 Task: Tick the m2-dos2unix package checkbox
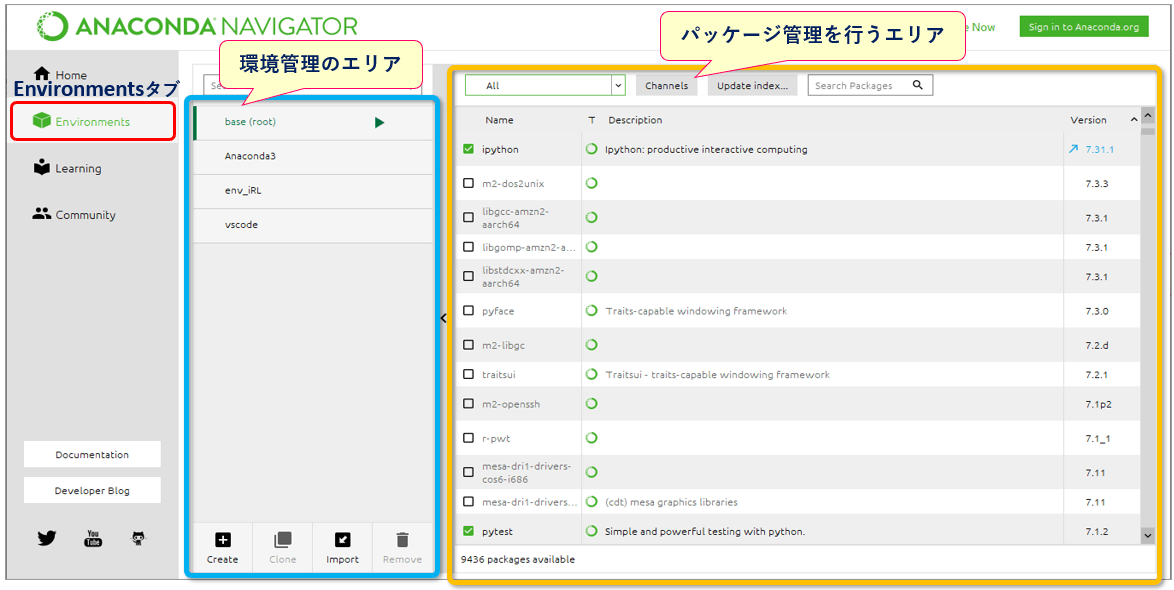point(469,183)
